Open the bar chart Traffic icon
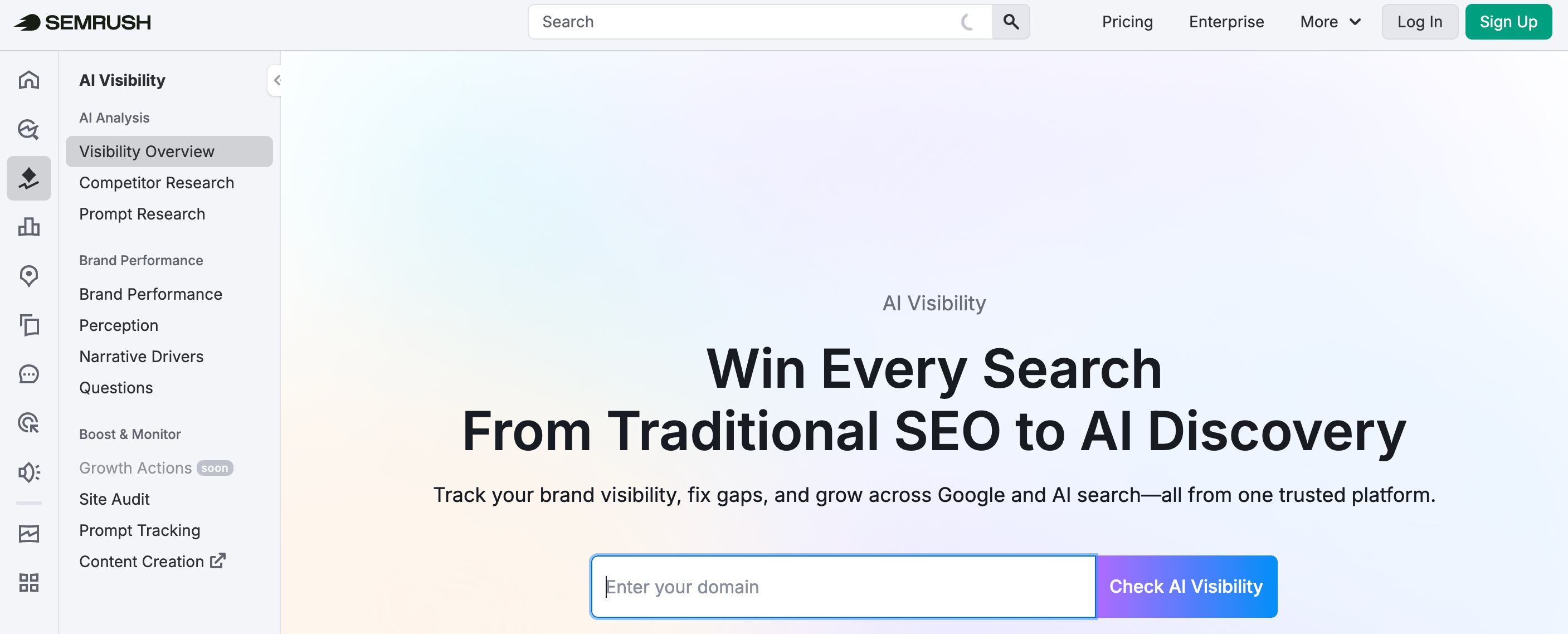The image size is (1568, 634). click(28, 227)
